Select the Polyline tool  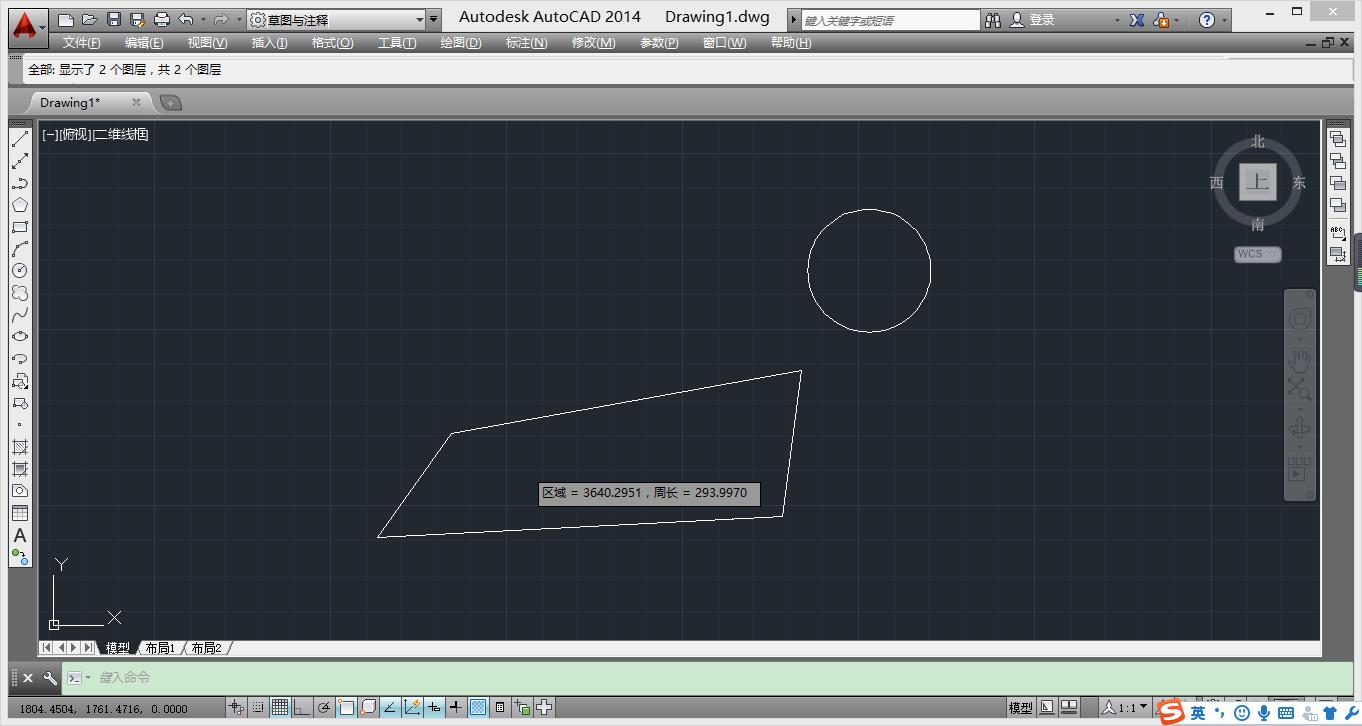[20, 183]
